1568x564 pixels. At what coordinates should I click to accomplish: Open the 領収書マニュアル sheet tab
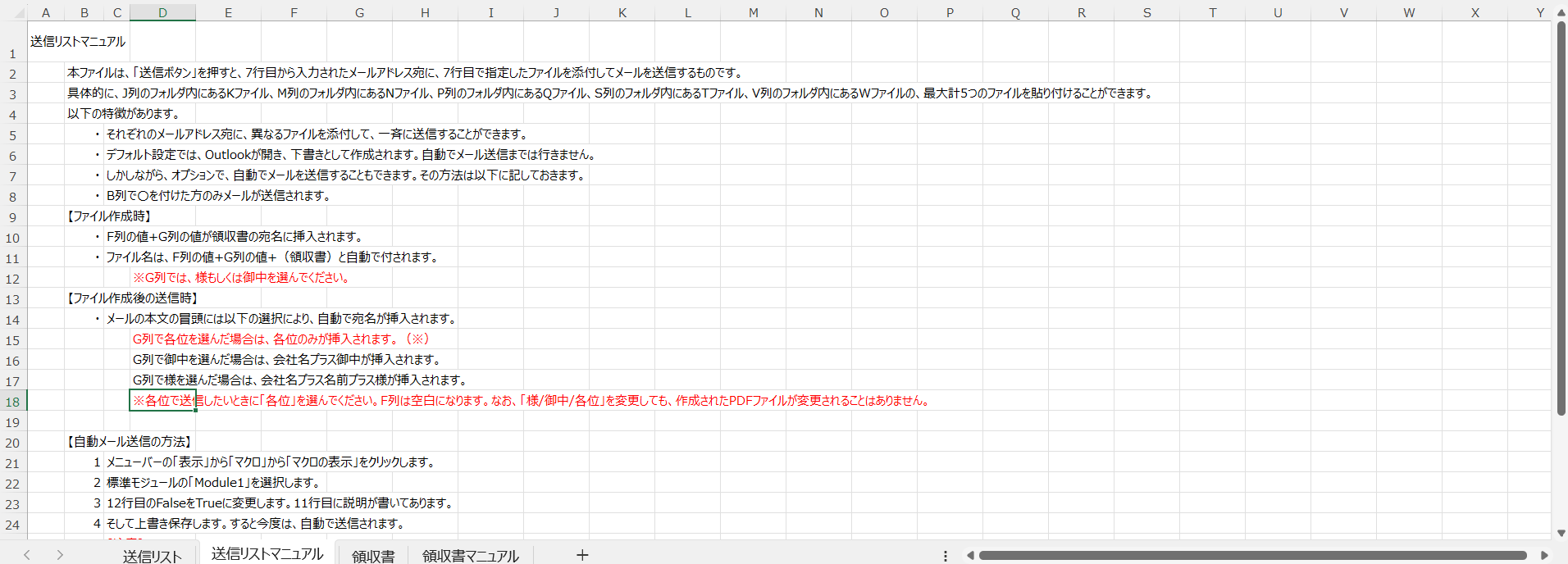[x=470, y=556]
